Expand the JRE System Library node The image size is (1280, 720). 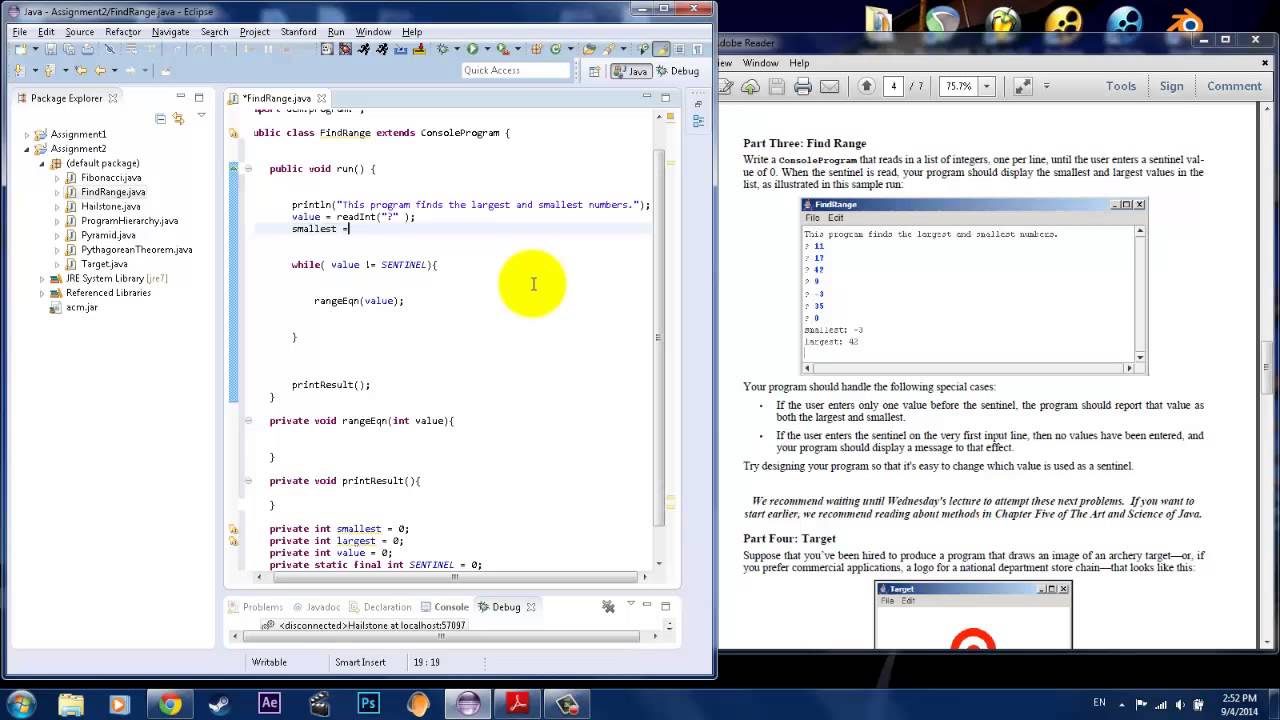click(42, 279)
